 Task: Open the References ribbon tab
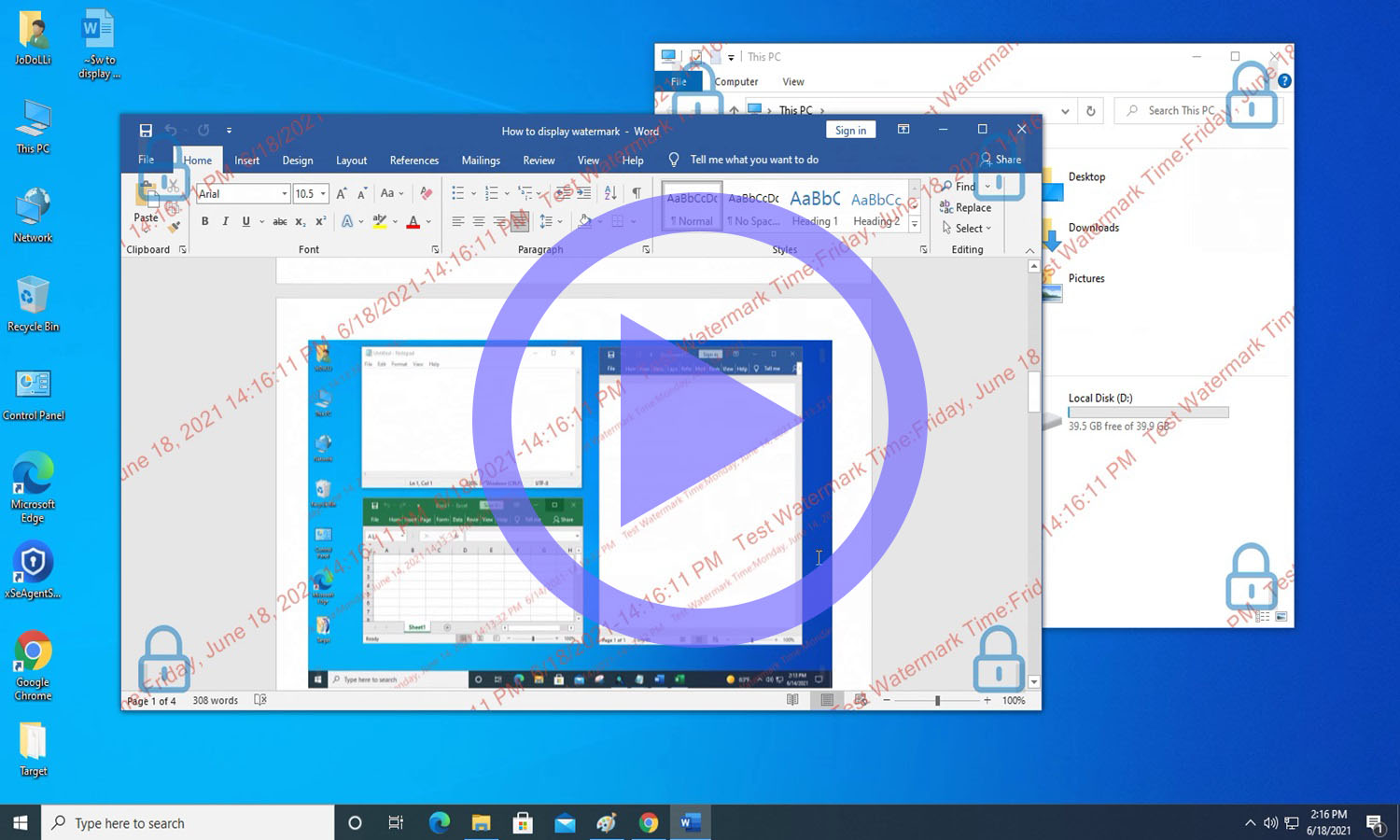pyautogui.click(x=413, y=161)
